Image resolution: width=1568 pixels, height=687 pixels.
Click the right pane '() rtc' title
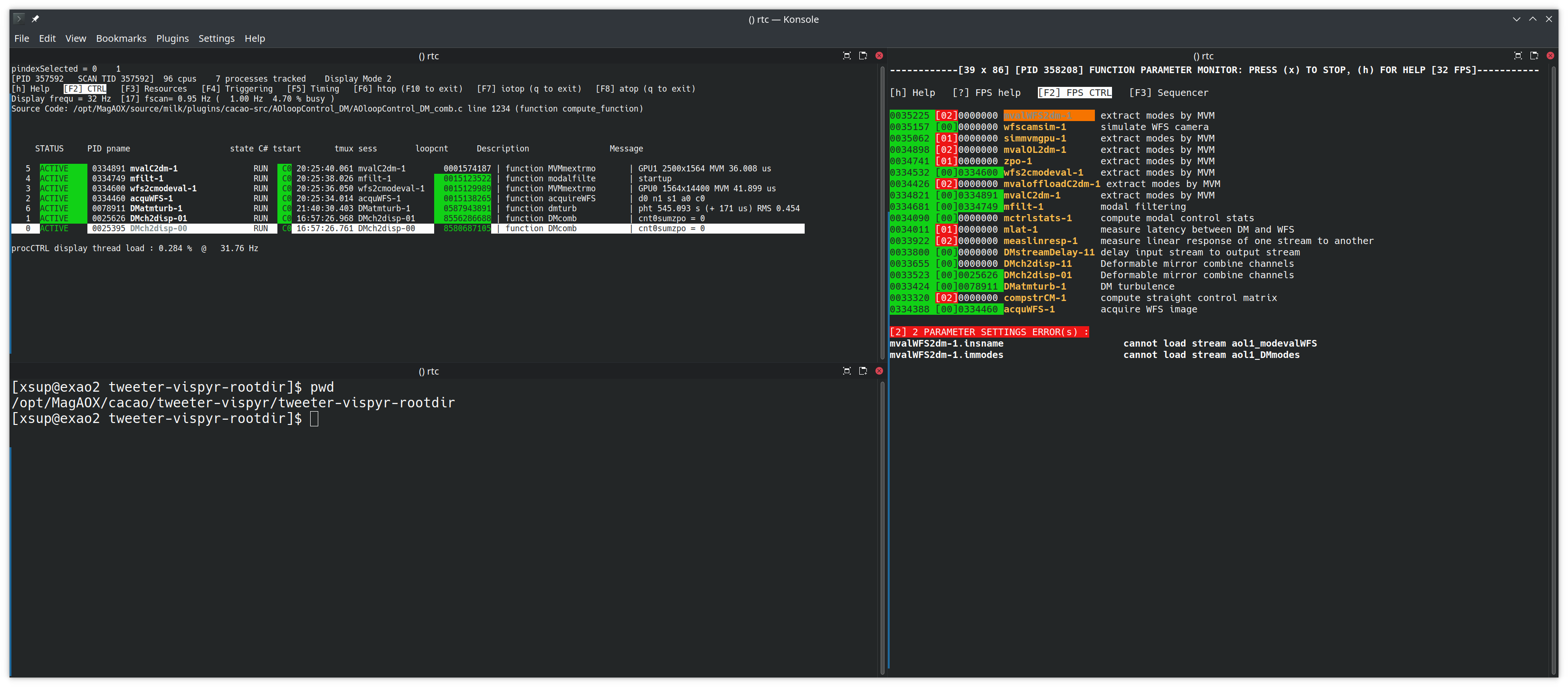1203,56
